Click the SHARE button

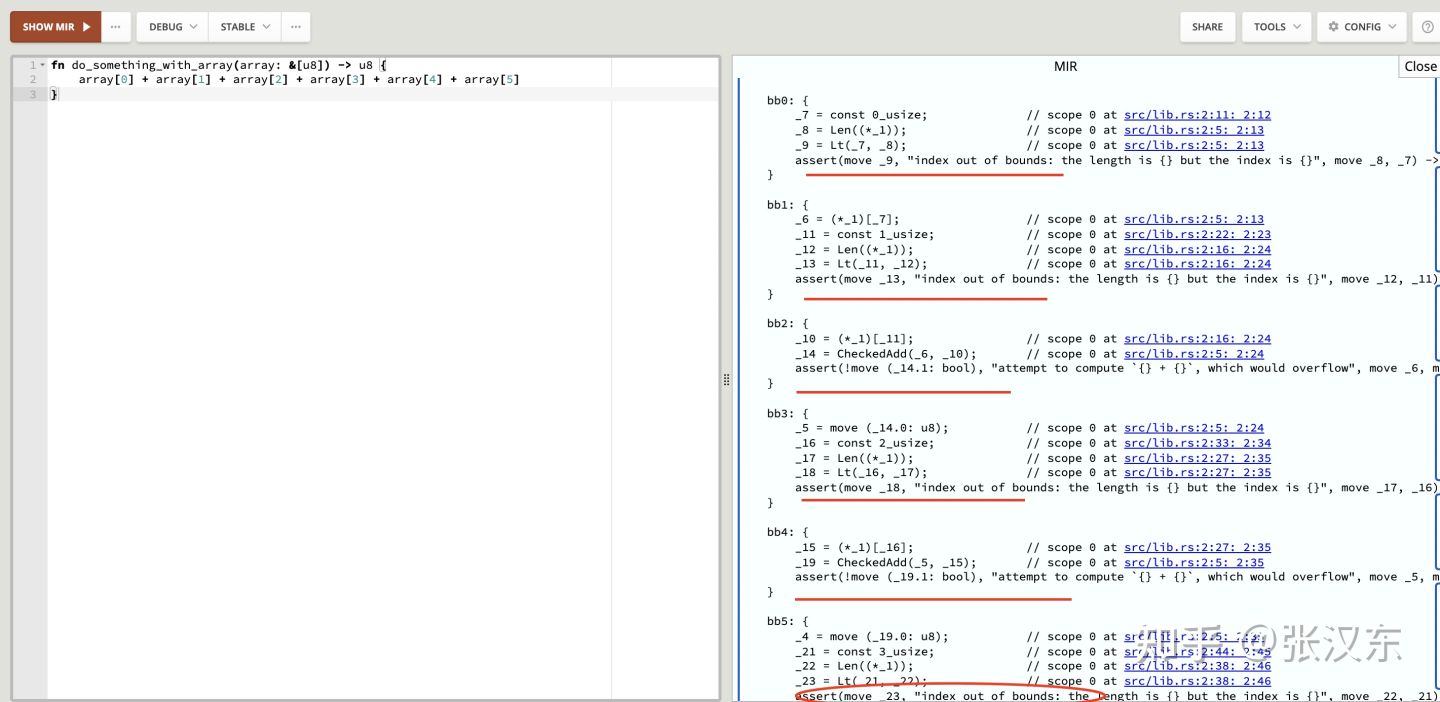pyautogui.click(x=1207, y=27)
